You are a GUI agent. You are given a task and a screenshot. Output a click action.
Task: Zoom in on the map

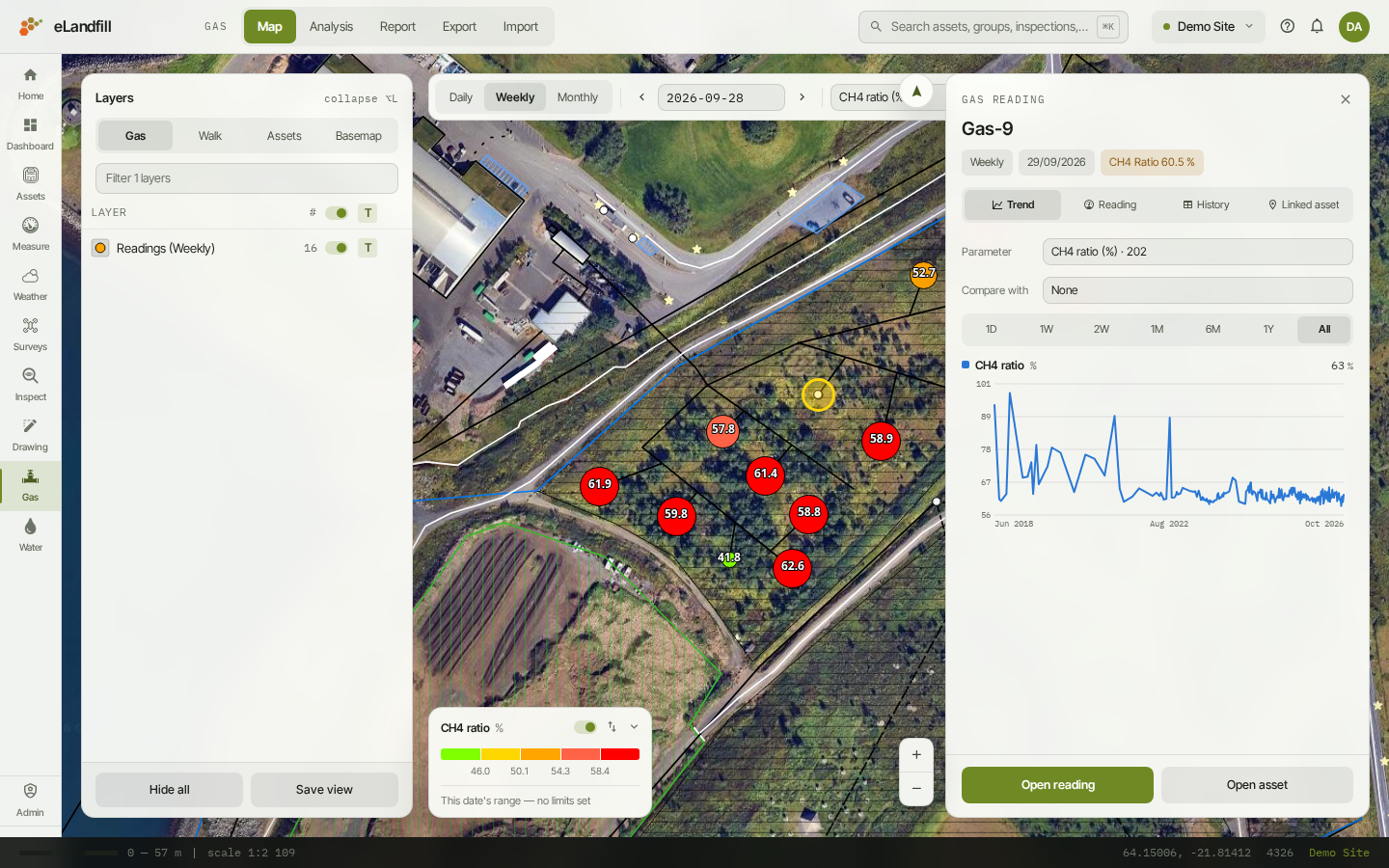click(916, 755)
